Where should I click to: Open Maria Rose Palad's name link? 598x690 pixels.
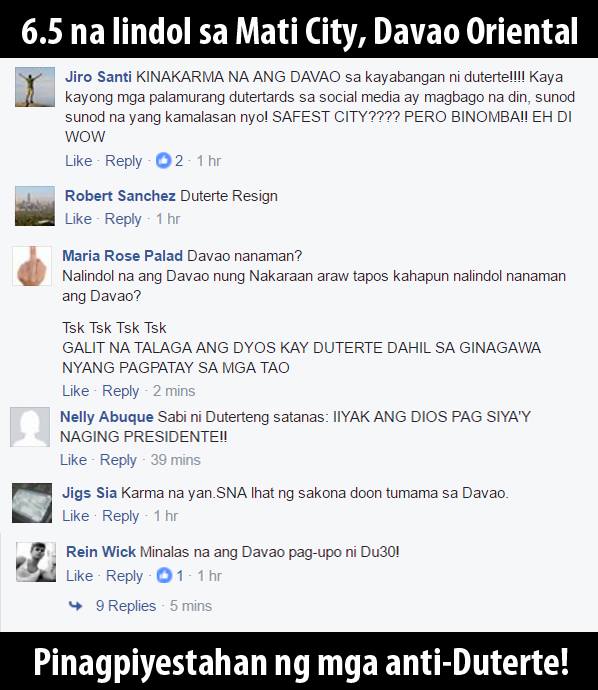pyautogui.click(x=123, y=256)
